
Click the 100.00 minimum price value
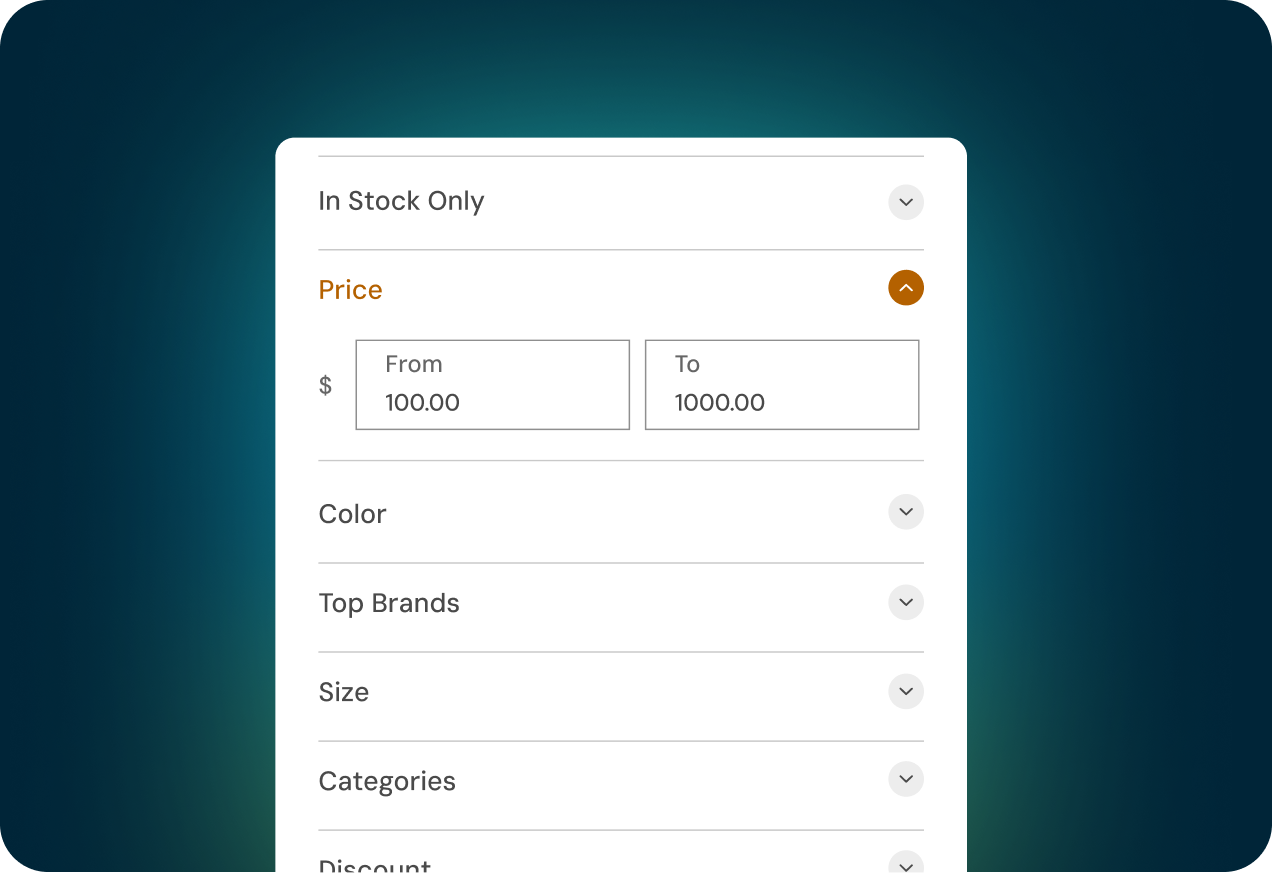click(422, 403)
